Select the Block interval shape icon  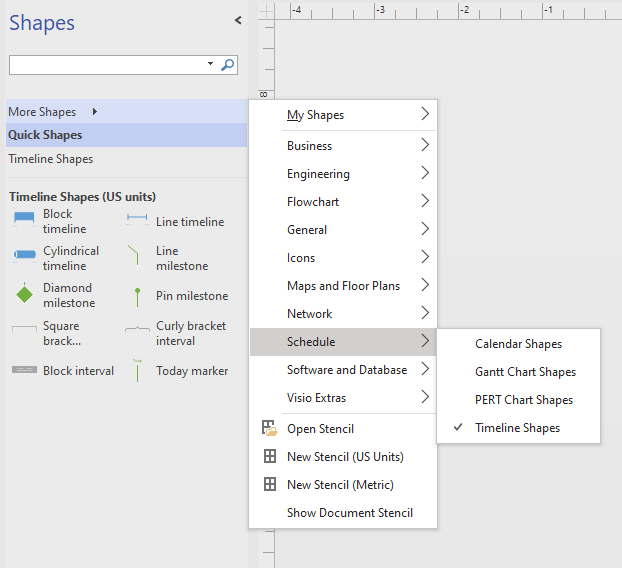[x=24, y=370]
